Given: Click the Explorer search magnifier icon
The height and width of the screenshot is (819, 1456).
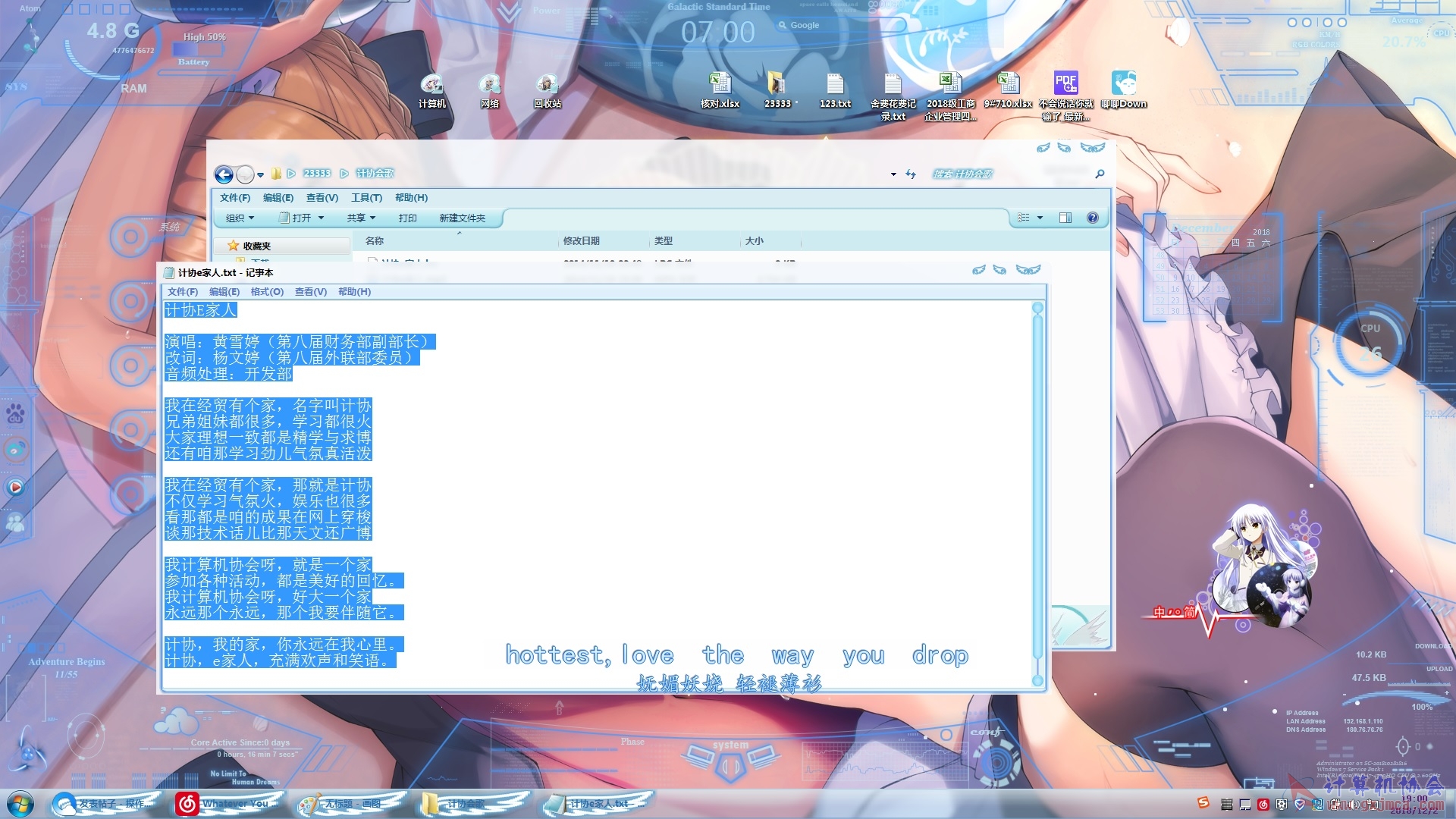Looking at the screenshot, I should point(1100,174).
